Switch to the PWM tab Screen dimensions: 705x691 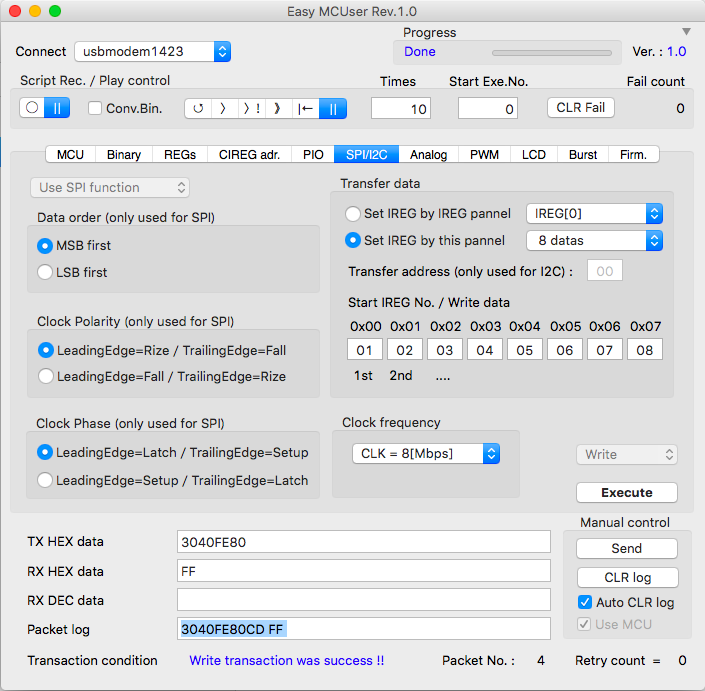(484, 155)
